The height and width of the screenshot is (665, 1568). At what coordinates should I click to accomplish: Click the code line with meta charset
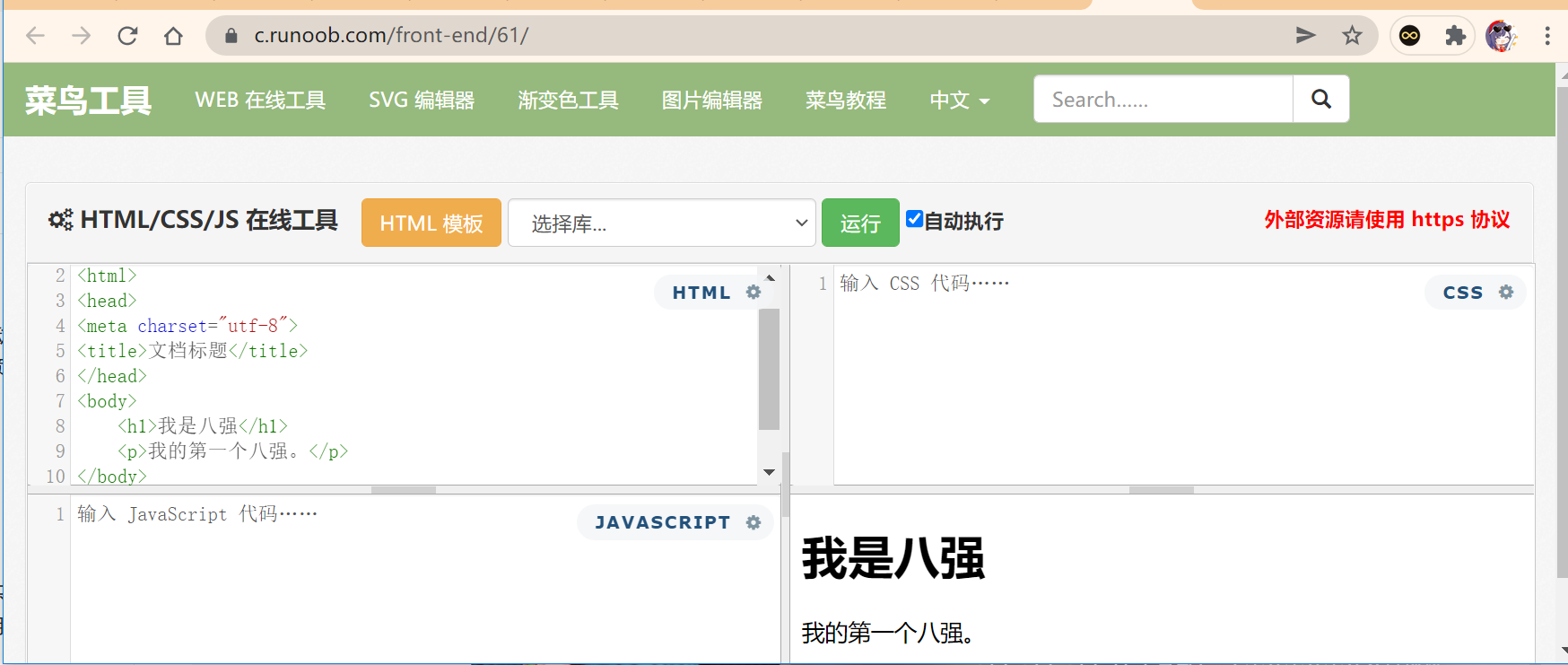187,326
